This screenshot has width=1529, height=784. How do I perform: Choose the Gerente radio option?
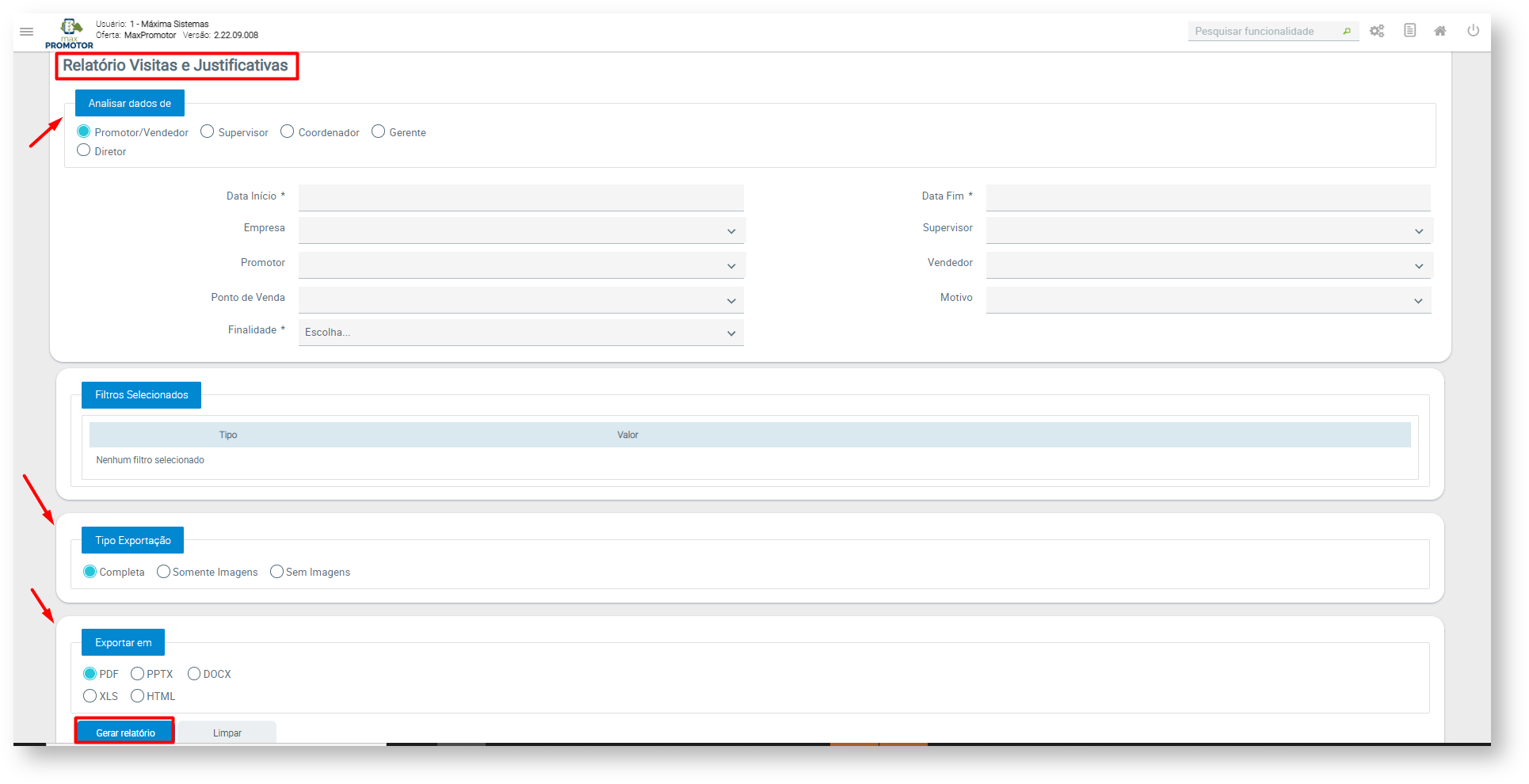click(379, 131)
